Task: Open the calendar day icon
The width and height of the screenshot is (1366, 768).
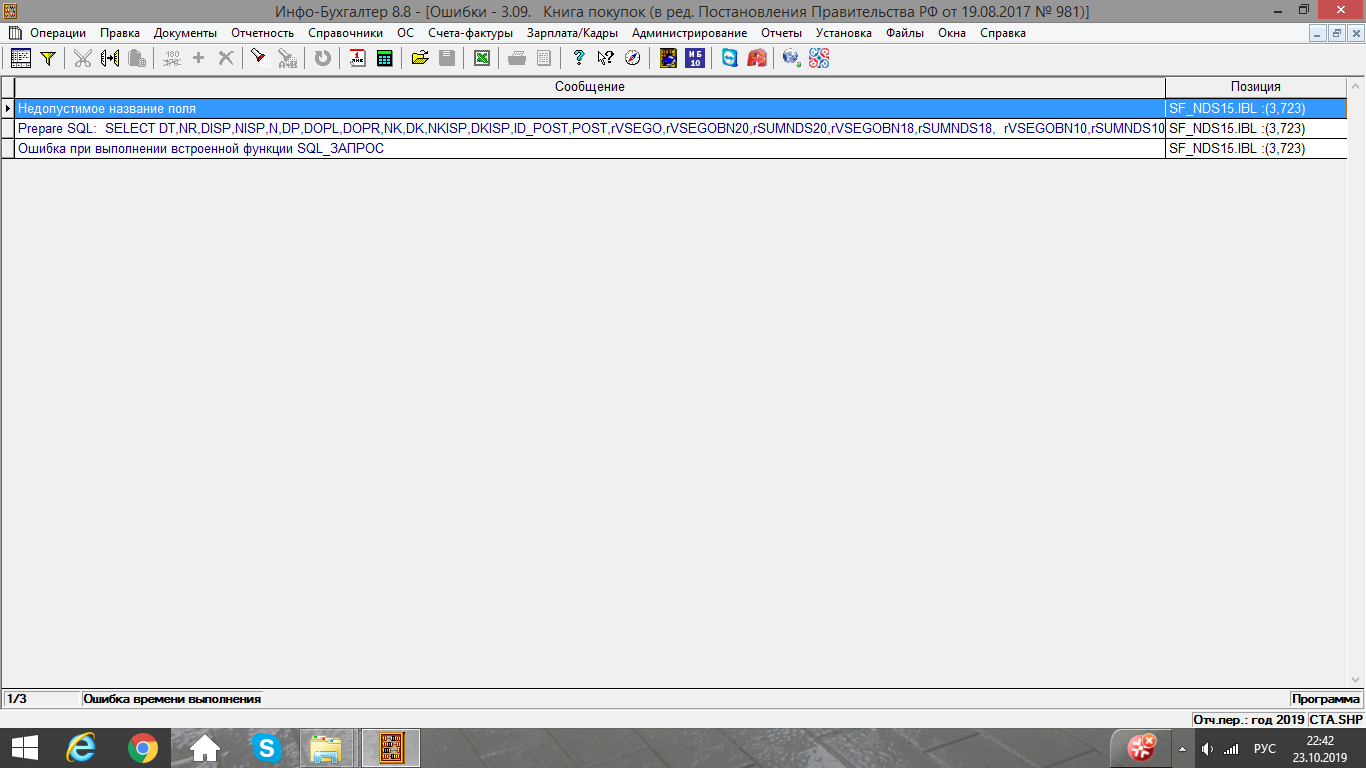Action: [357, 58]
